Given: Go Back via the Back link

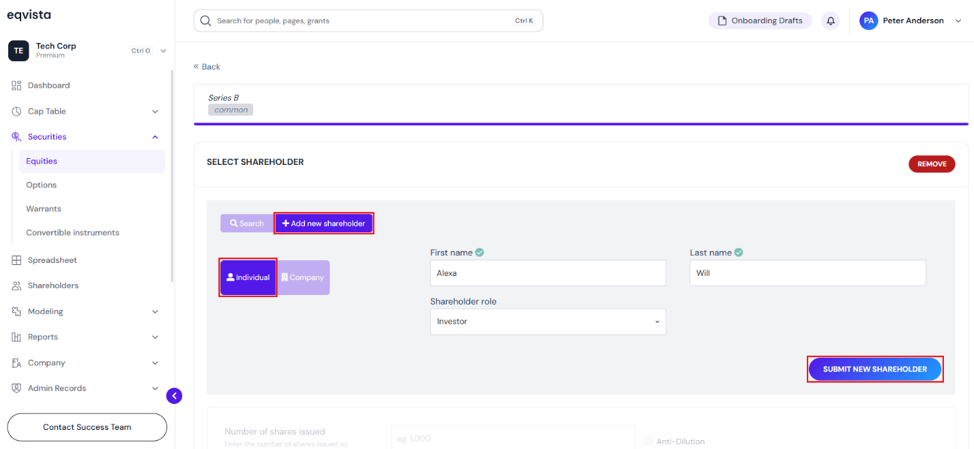Looking at the screenshot, I should [207, 66].
